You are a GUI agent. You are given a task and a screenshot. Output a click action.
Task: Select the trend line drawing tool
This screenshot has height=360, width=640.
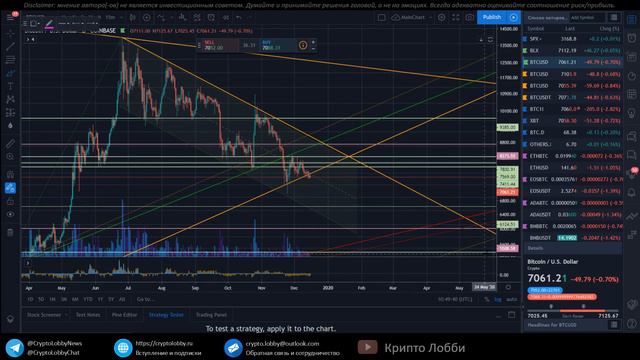[10, 46]
